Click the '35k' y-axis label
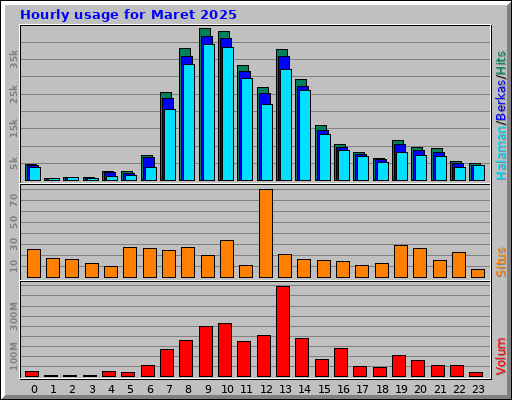This screenshot has height=400, width=512. (x=13, y=60)
